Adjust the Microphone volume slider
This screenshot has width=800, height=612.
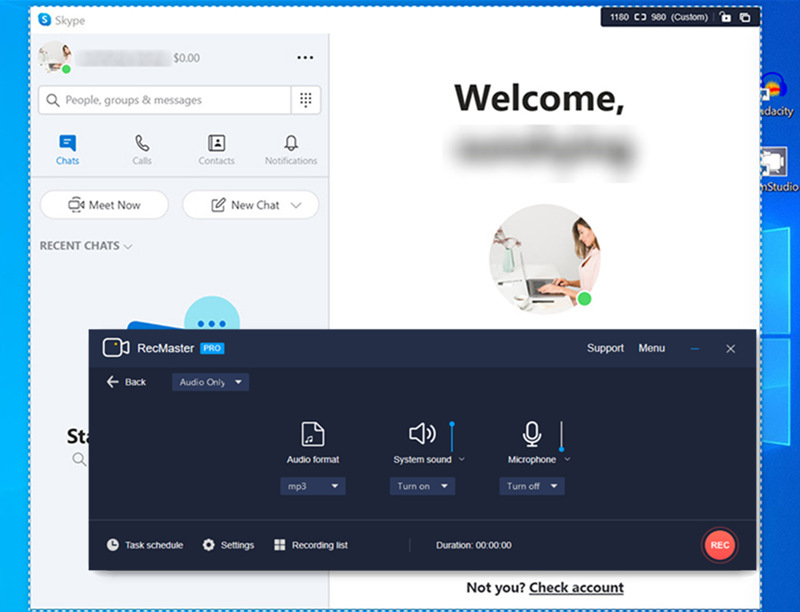(x=561, y=437)
